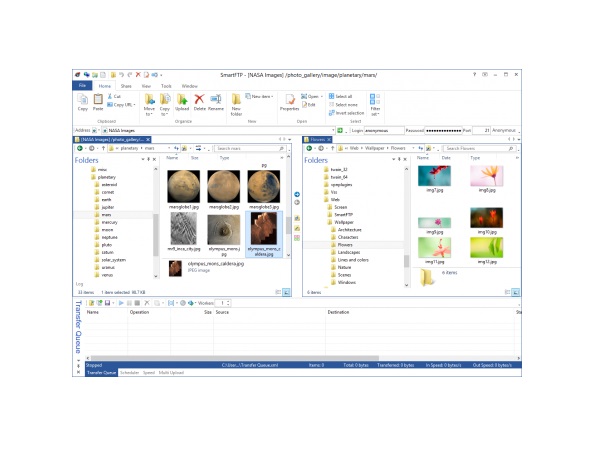Switch to the Window ribbon tab
Viewport: 614px width, 460px height.
pos(190,86)
